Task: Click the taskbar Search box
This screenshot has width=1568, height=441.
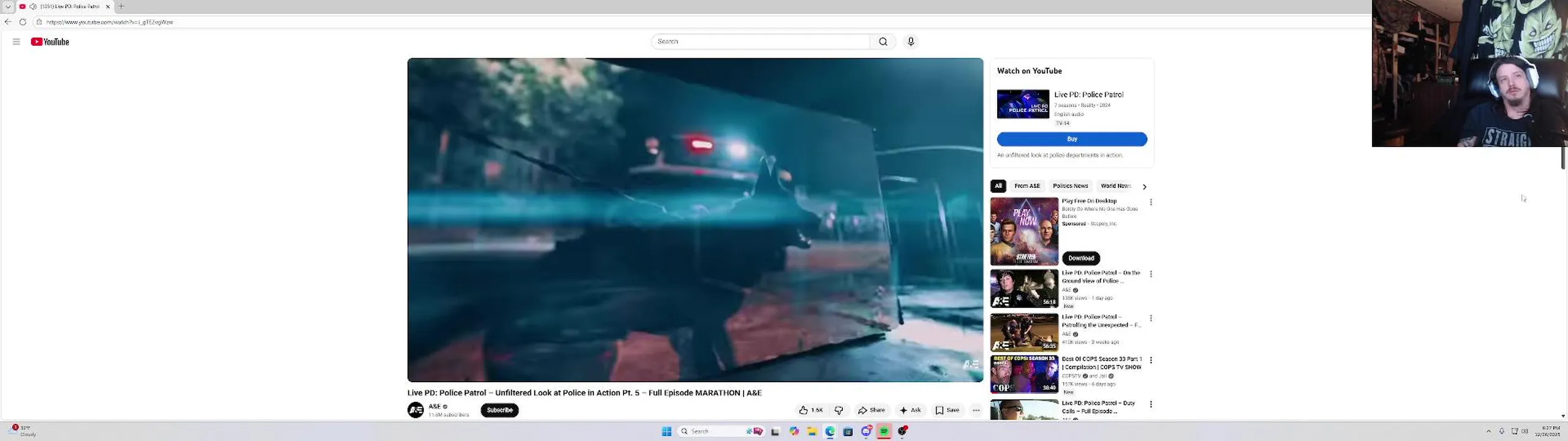Action: coord(721,431)
